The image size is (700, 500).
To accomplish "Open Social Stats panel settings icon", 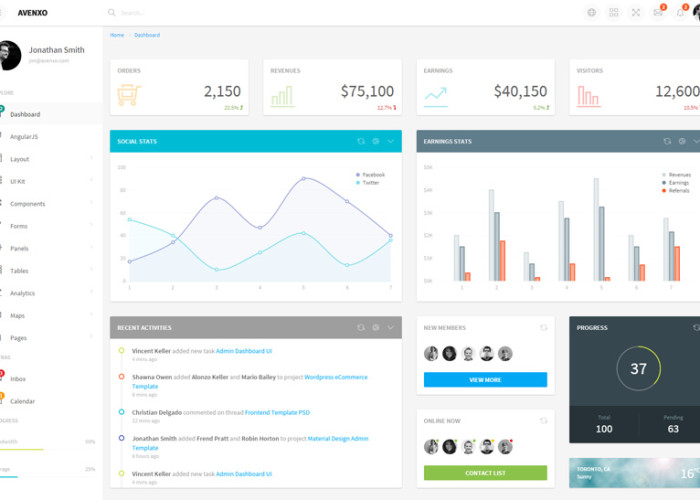I will click(x=376, y=141).
